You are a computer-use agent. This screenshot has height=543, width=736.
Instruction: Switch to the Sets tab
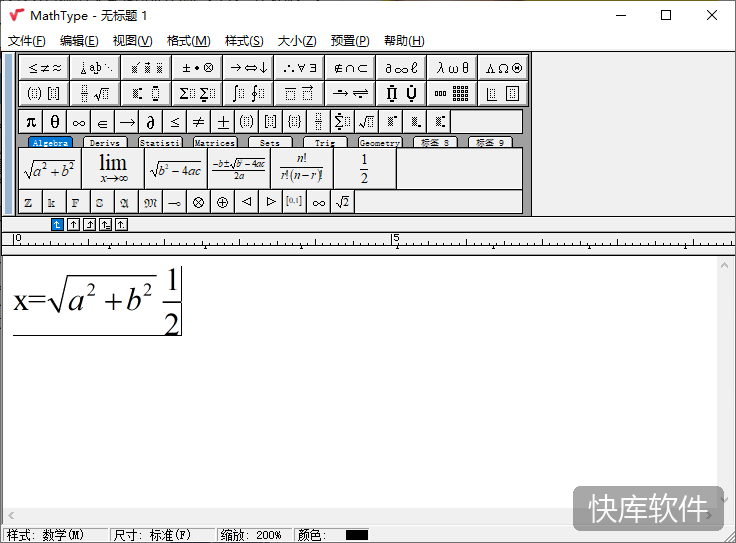point(270,143)
